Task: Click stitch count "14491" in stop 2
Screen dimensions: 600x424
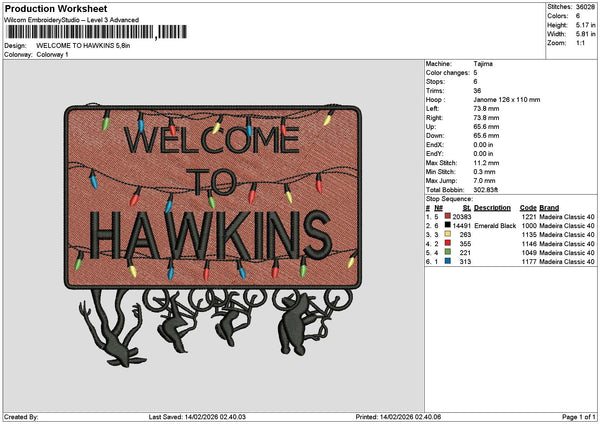Action: click(x=461, y=226)
